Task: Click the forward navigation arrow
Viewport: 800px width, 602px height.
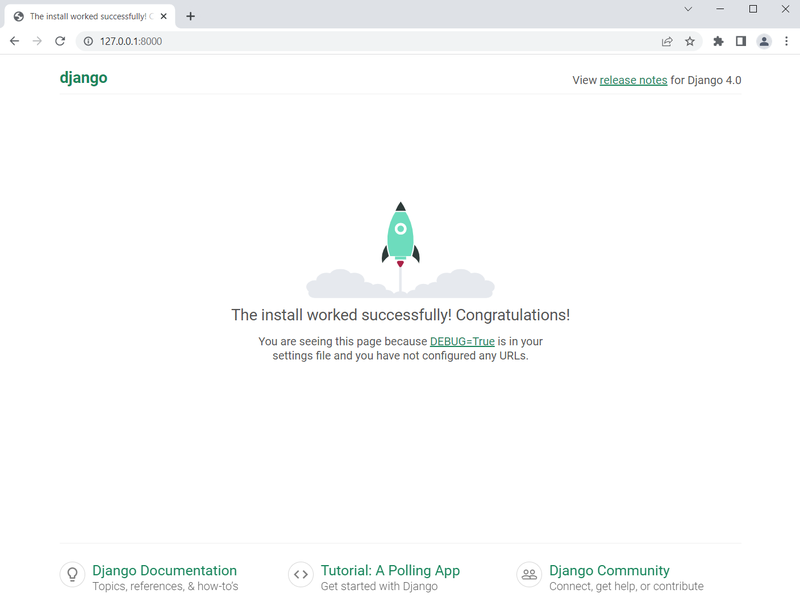Action: coord(37,41)
